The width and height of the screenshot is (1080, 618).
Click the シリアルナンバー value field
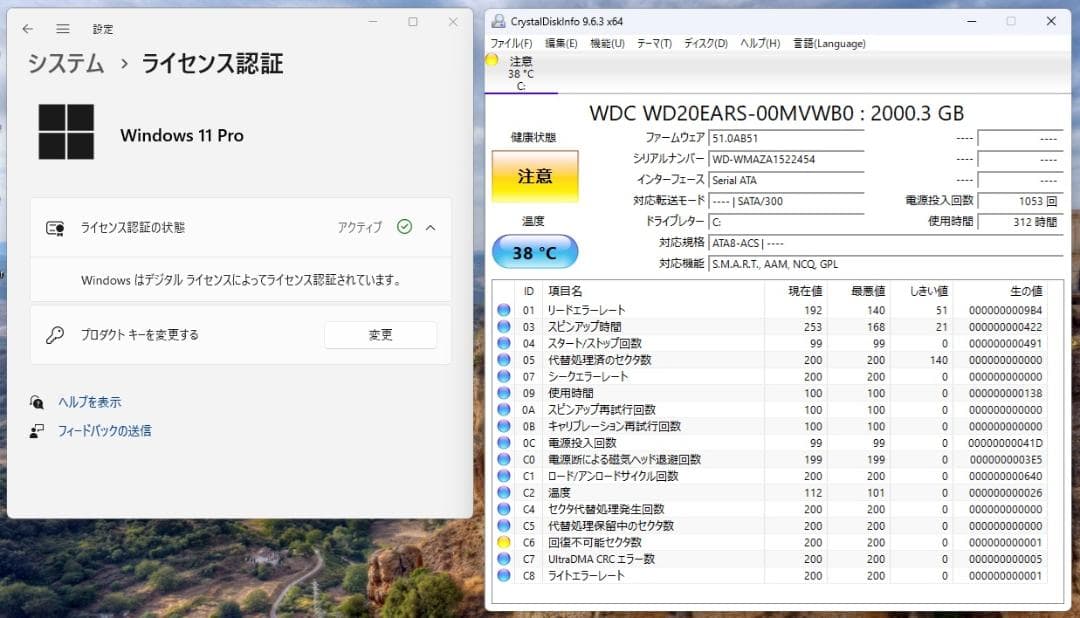pos(785,160)
